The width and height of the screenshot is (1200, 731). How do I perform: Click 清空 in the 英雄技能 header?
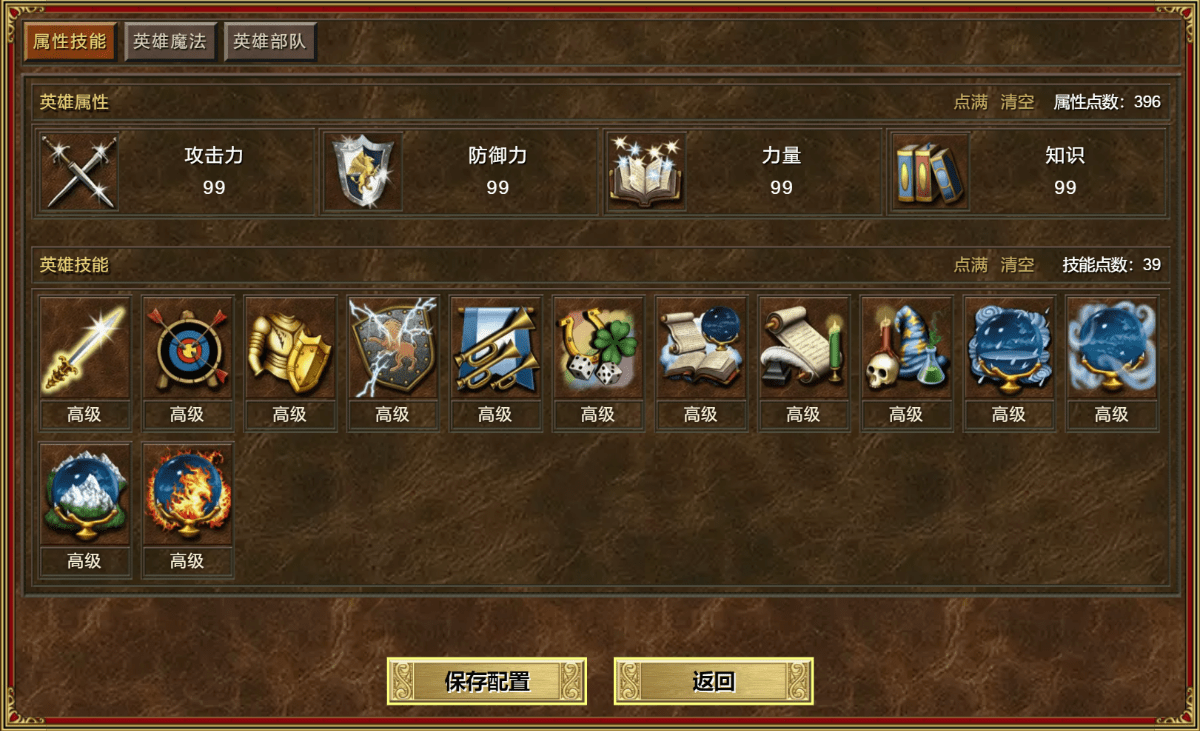tap(1018, 265)
